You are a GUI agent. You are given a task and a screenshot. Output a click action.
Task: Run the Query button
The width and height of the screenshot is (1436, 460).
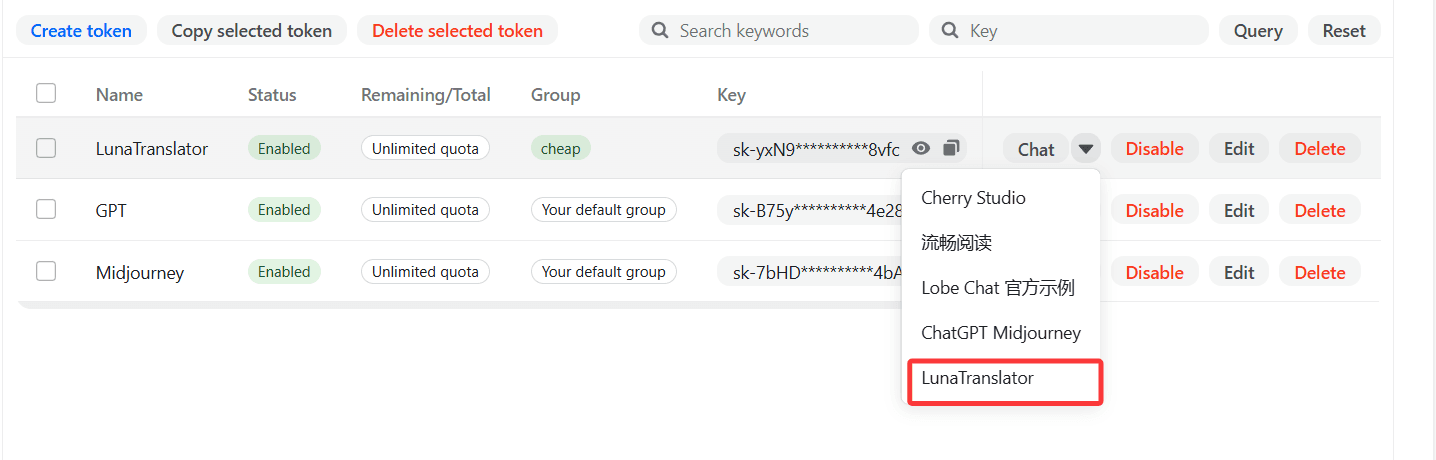pos(1257,31)
